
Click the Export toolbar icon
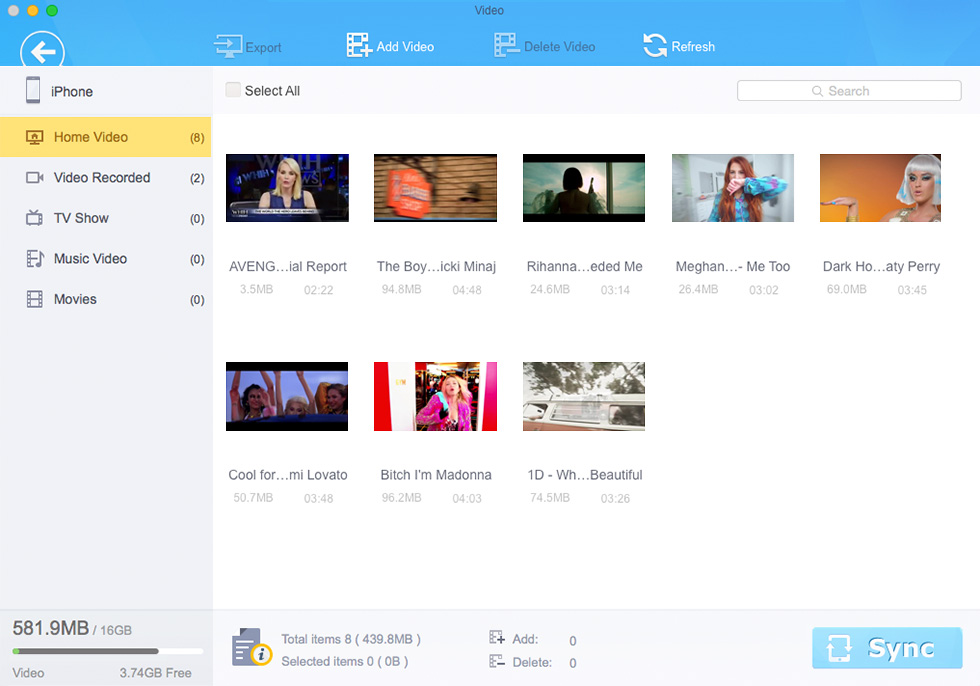point(229,46)
